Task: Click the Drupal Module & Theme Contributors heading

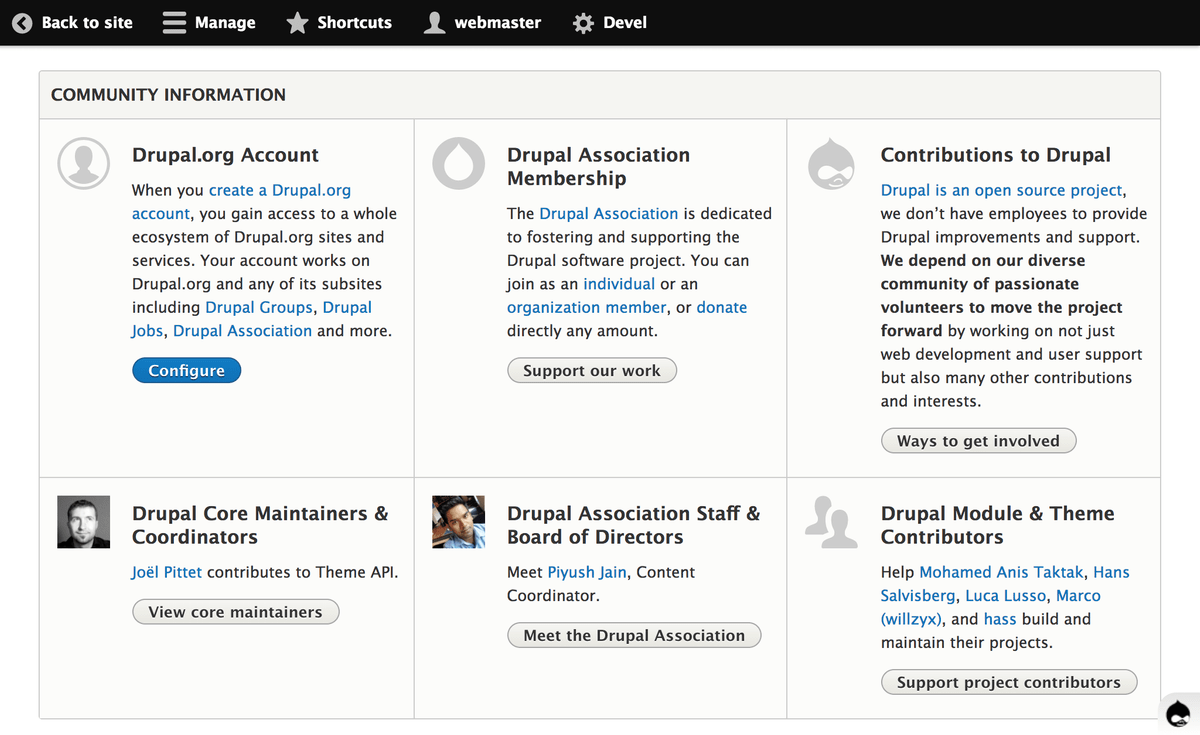Action: (997, 525)
